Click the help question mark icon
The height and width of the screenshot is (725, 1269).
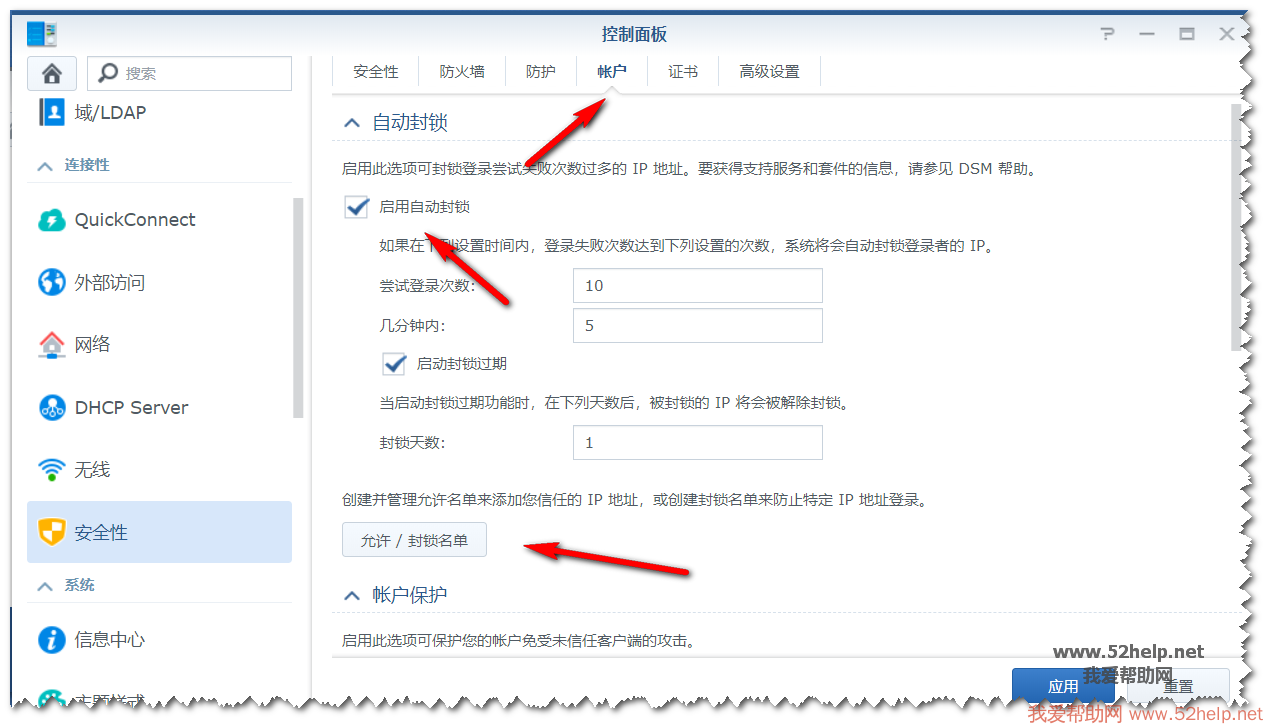(x=1107, y=34)
